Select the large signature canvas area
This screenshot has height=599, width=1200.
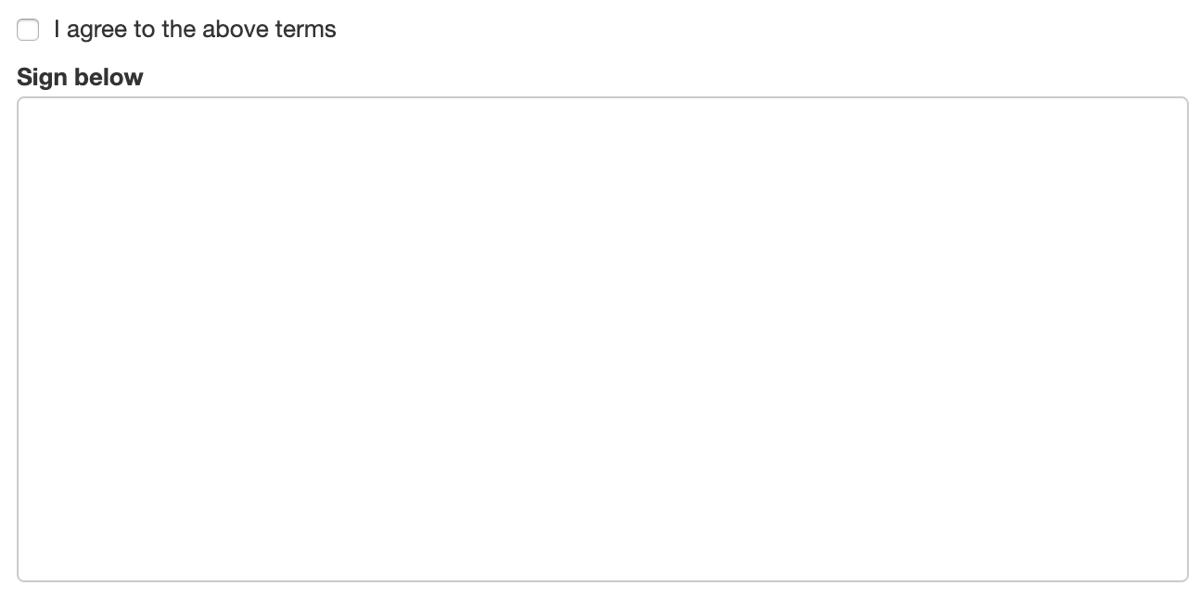[603, 339]
